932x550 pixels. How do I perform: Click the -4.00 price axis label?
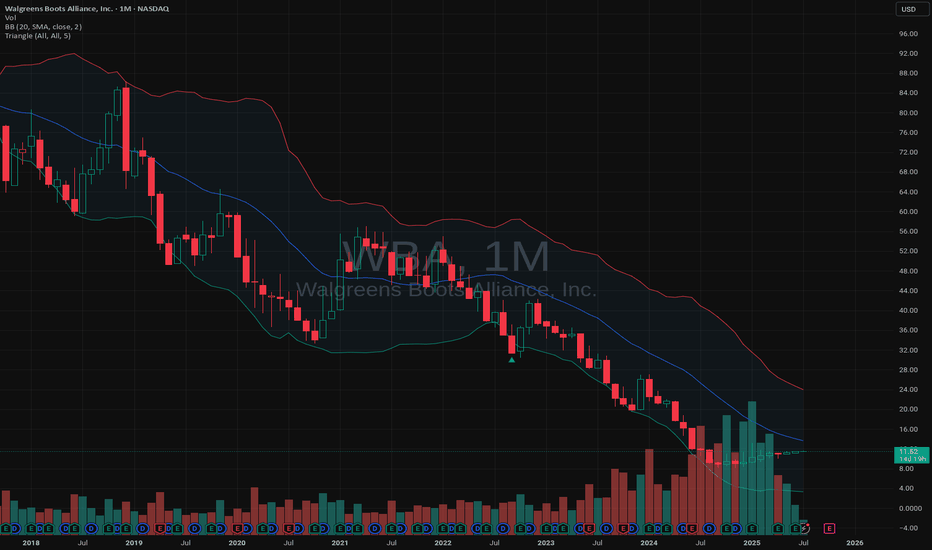908,528
